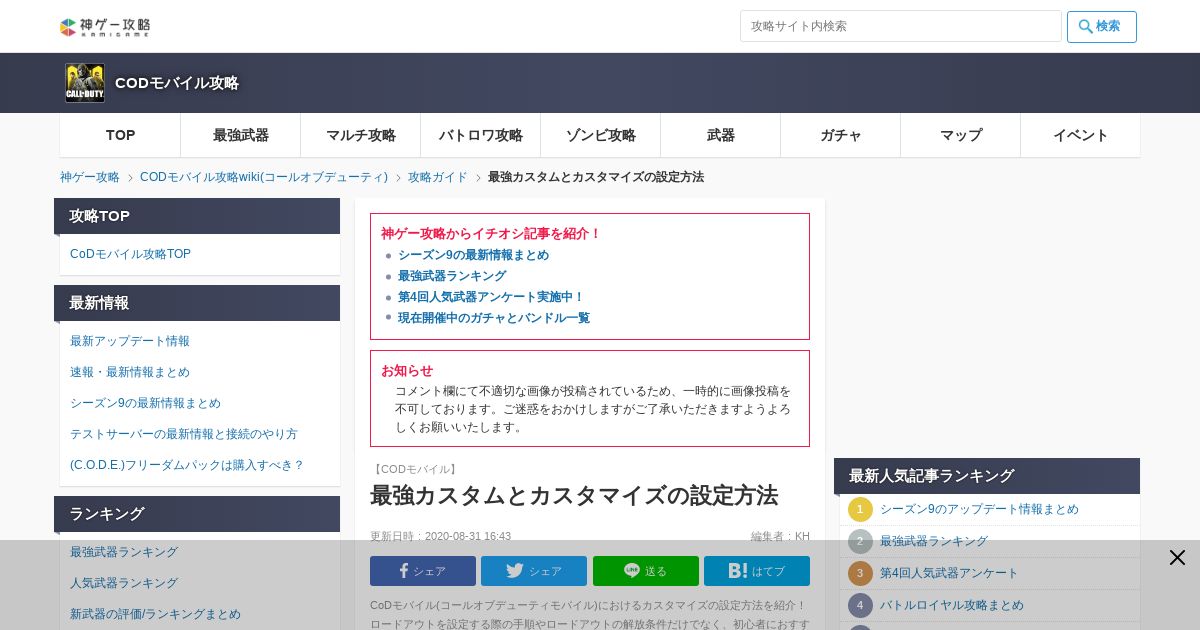Open 第4回人気武器アンケート実施中 link
The image size is (1200, 630).
[x=491, y=297]
